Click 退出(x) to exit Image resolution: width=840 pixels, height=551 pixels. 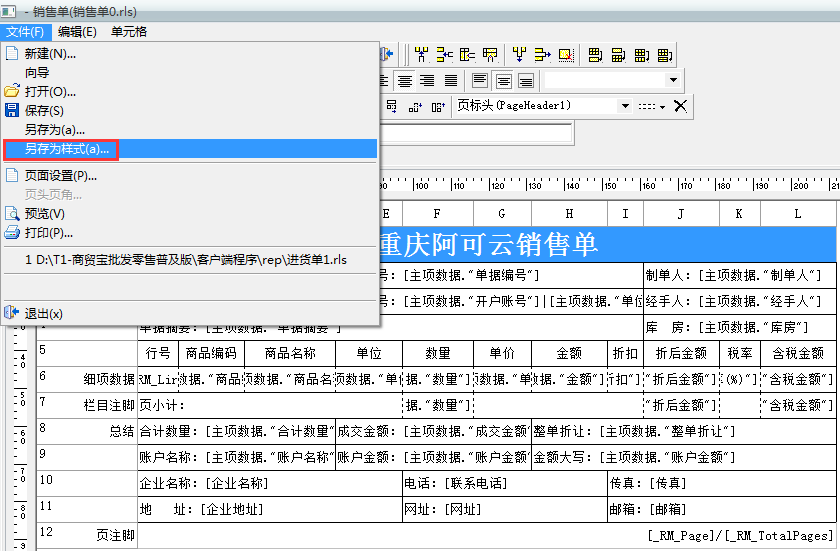coord(44,313)
